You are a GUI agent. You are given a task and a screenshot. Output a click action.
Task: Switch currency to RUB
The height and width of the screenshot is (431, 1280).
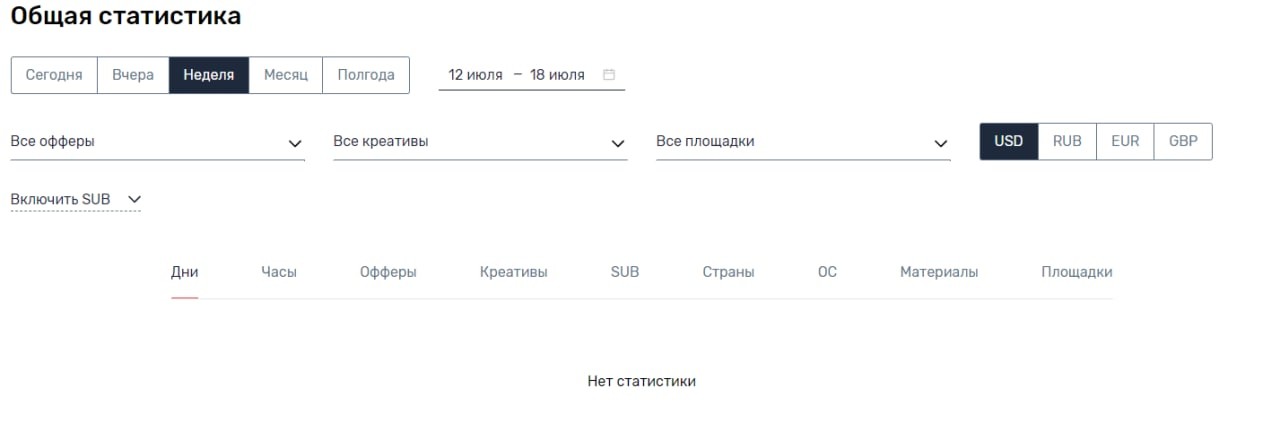click(x=1067, y=141)
